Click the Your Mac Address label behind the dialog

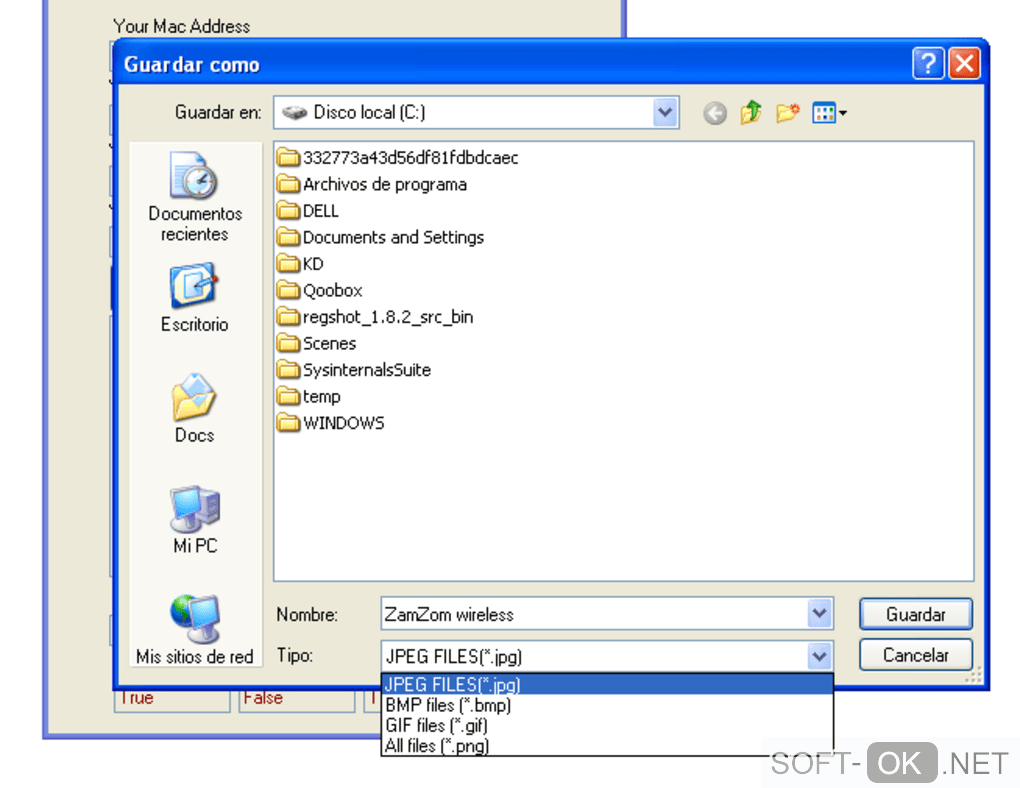(x=181, y=26)
